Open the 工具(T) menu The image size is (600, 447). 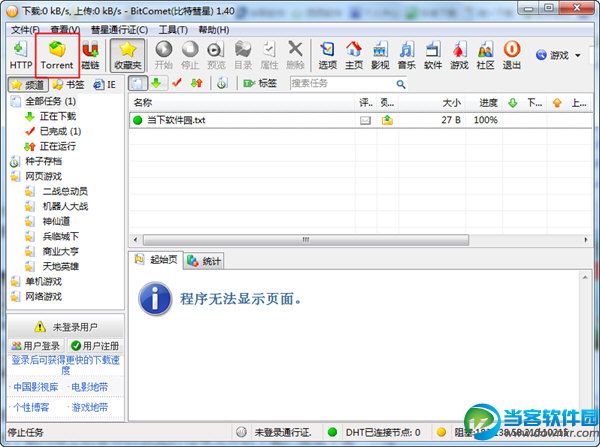[x=173, y=30]
